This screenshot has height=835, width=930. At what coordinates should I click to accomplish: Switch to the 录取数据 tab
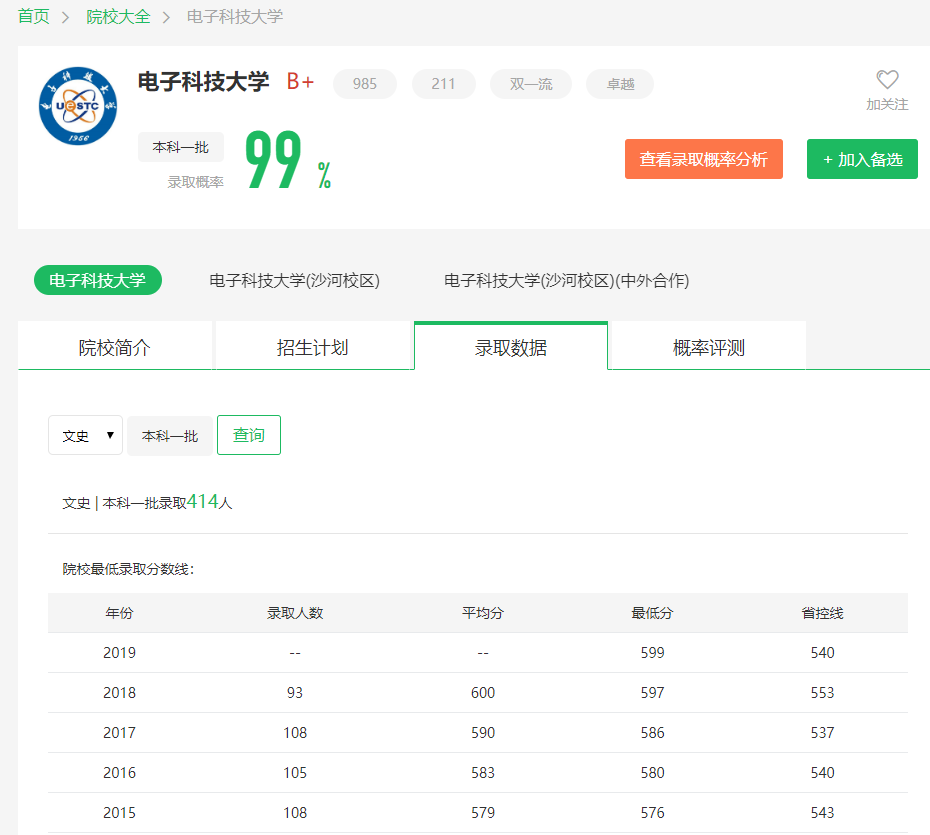(511, 346)
